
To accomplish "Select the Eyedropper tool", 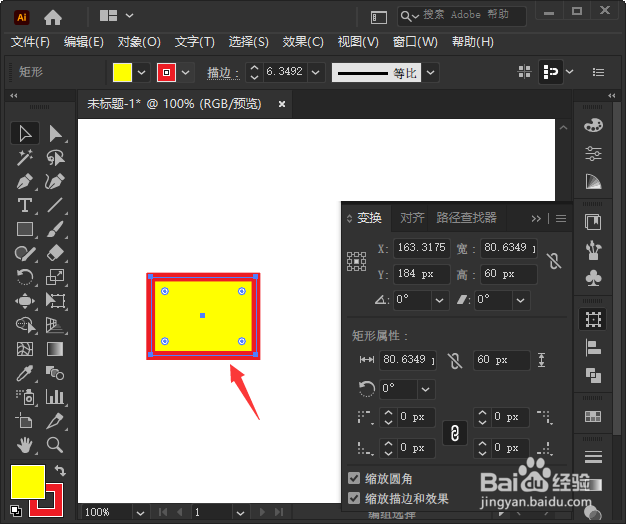I will click(25, 373).
